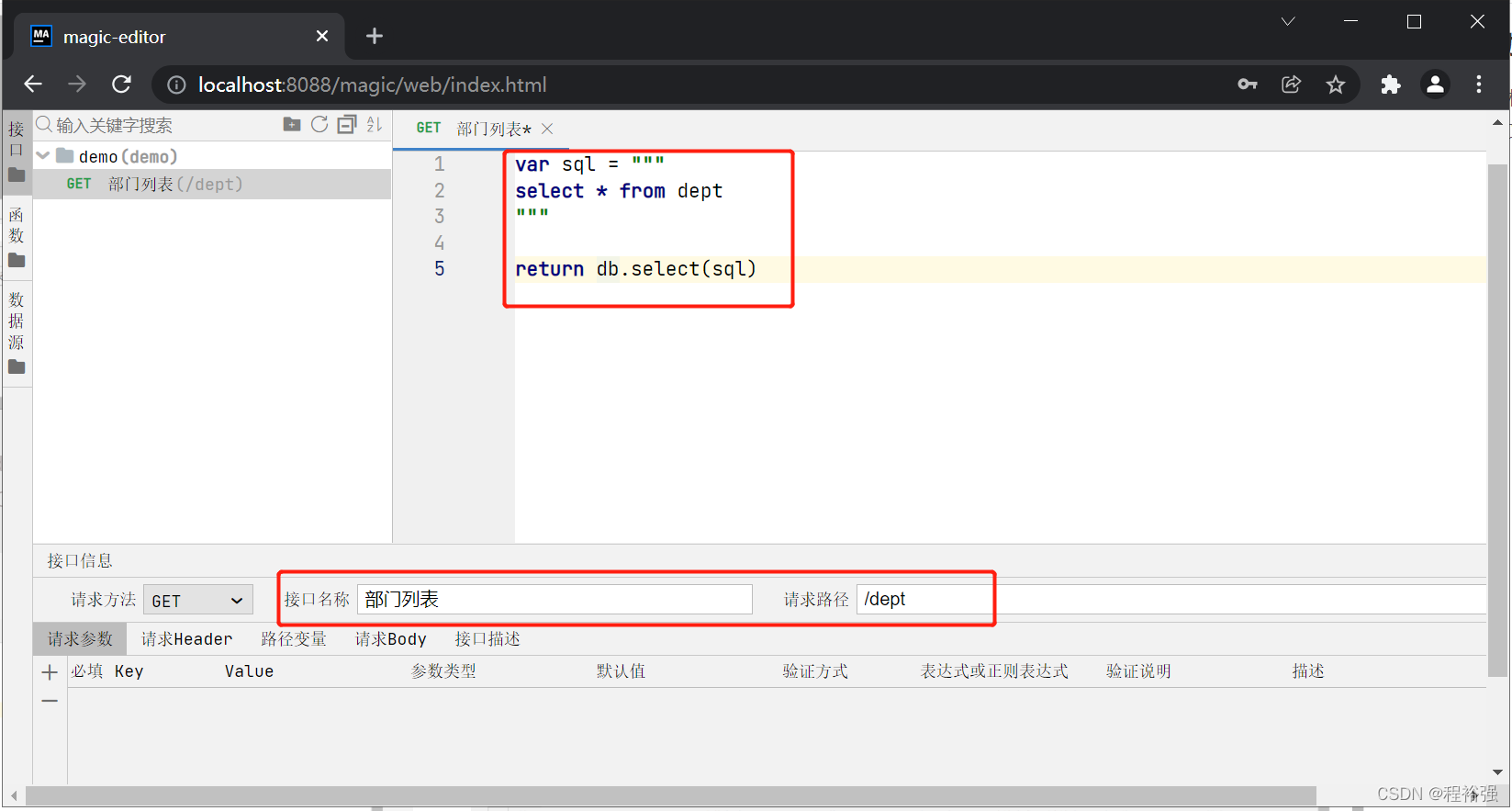Click the 表达式或正则表达式 column header
The height and width of the screenshot is (811, 1512).
[x=994, y=671]
